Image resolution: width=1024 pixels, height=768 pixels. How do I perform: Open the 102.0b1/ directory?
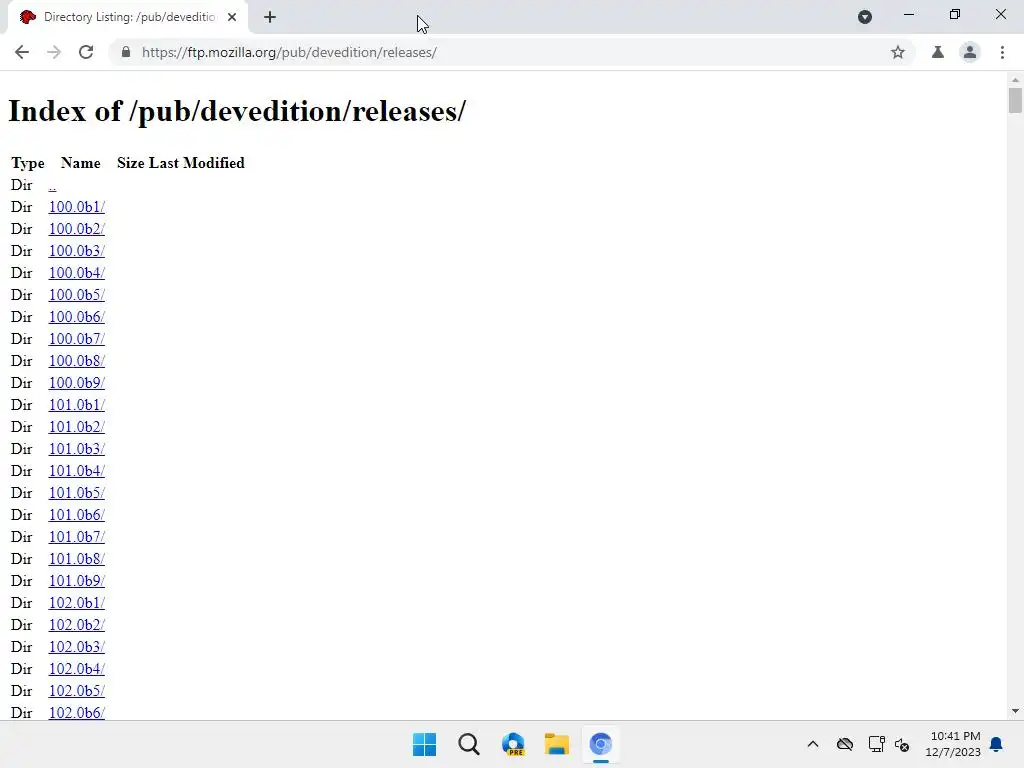point(76,603)
